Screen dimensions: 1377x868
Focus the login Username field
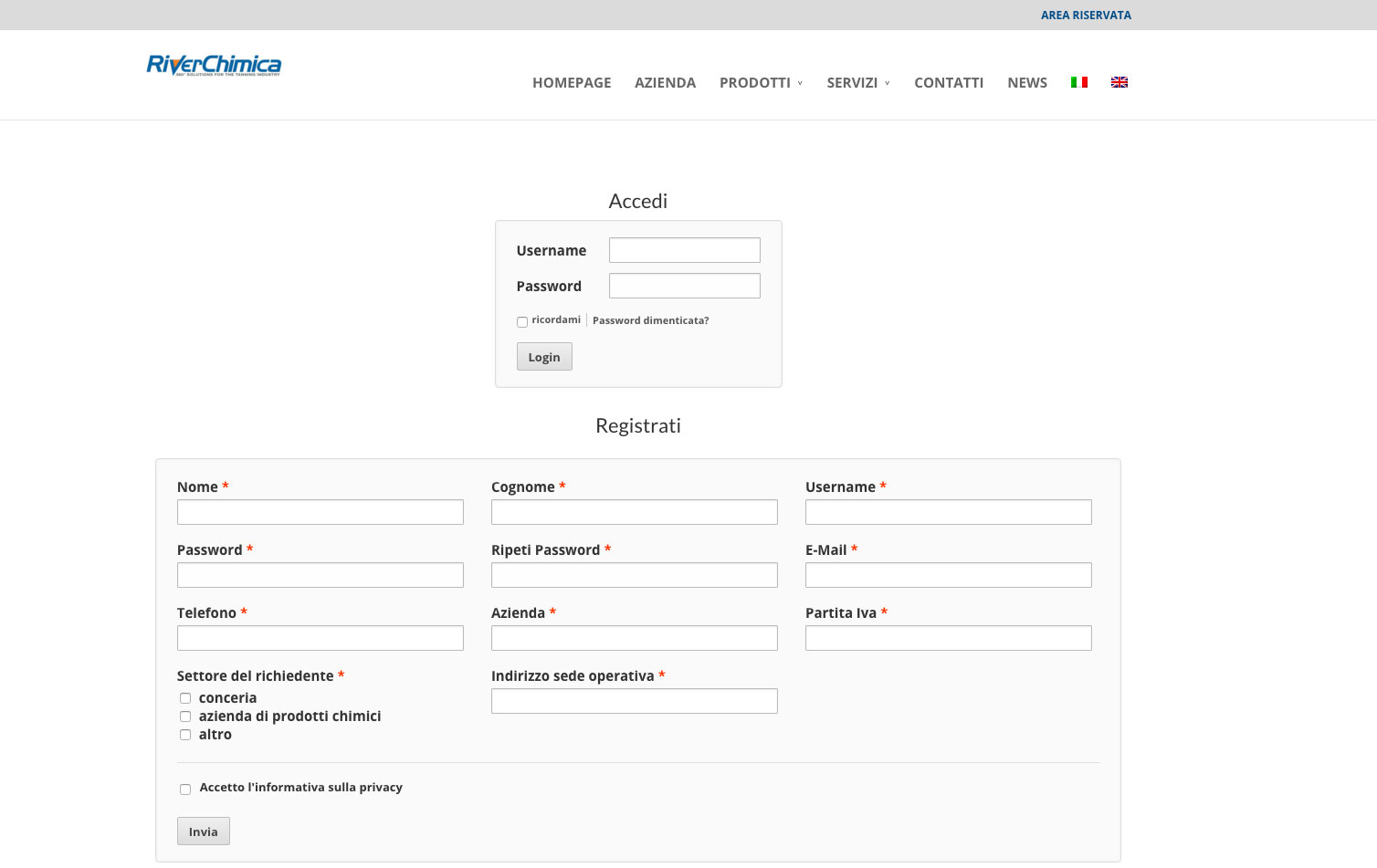pos(685,250)
